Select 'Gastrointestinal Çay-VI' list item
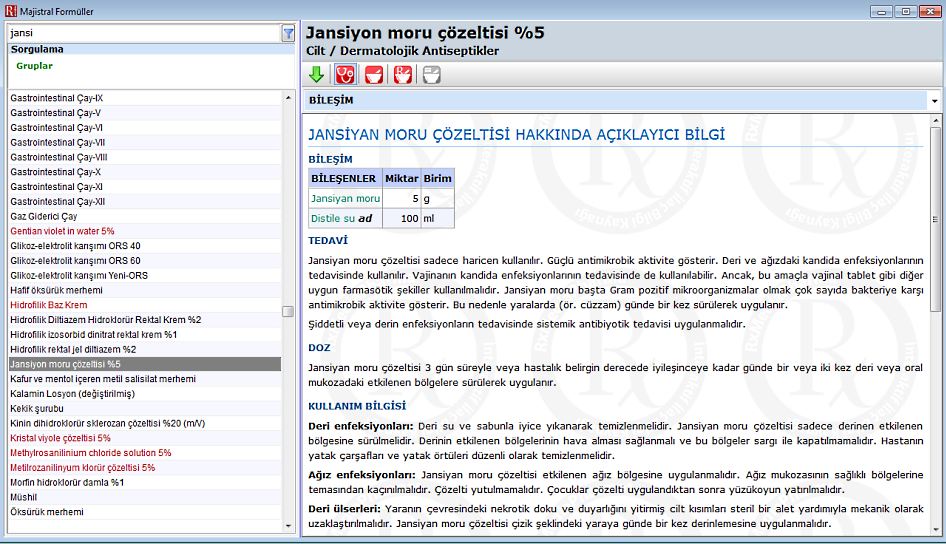Screen dimensions: 946x544 tap(144, 128)
